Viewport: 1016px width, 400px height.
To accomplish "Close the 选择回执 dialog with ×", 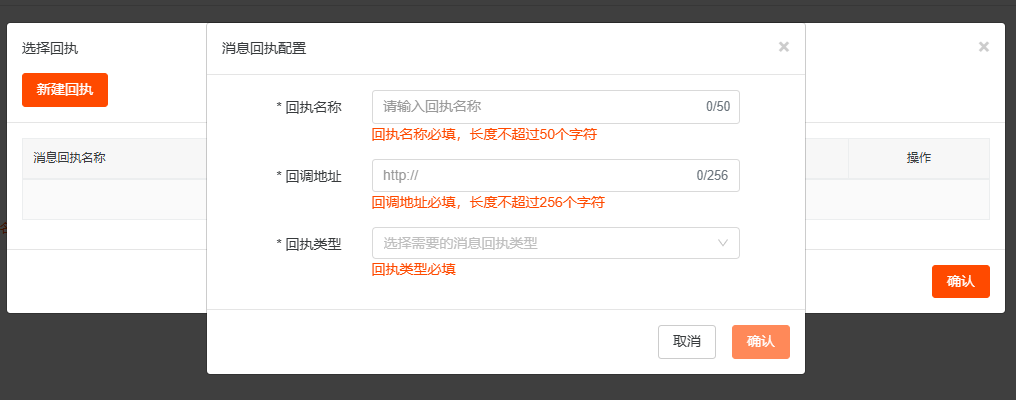I will [x=983, y=47].
